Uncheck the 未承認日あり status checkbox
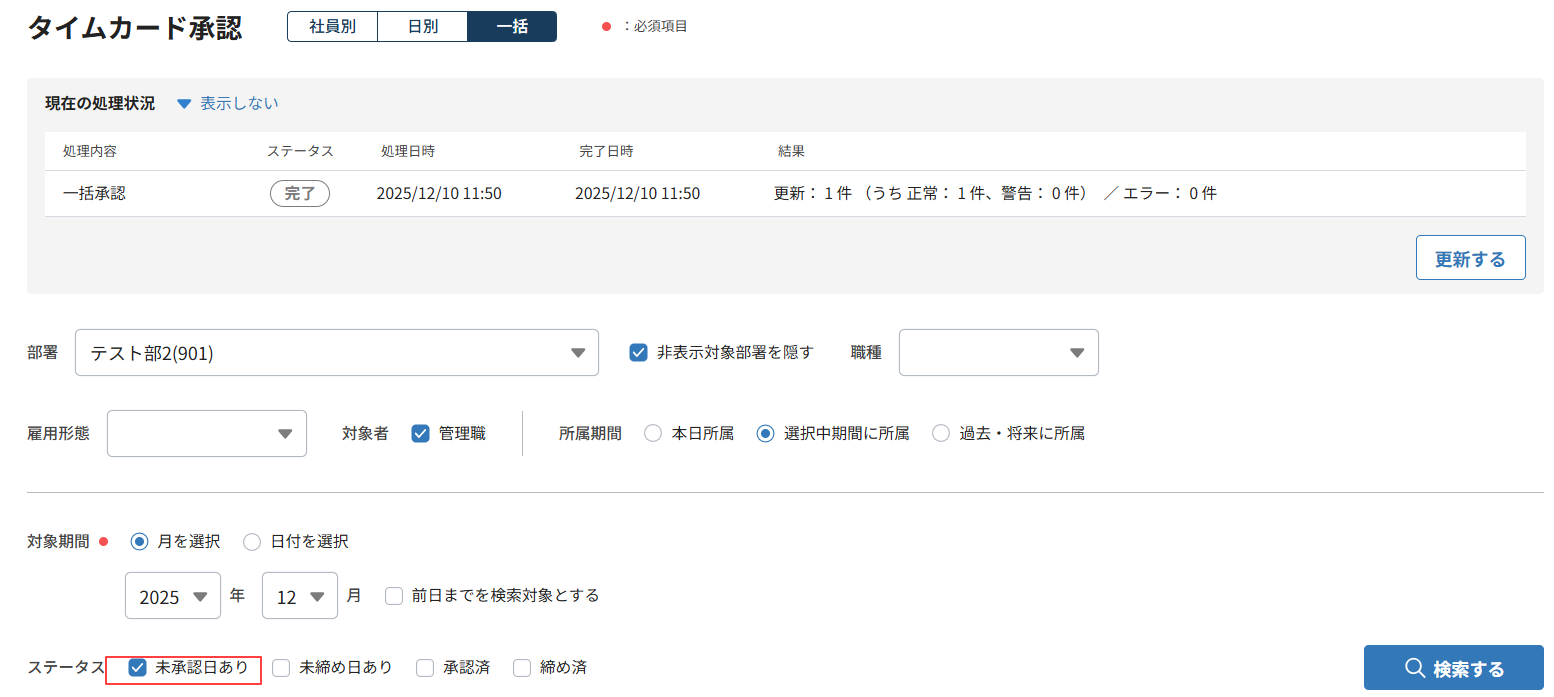The height and width of the screenshot is (697, 1554). (x=138, y=667)
